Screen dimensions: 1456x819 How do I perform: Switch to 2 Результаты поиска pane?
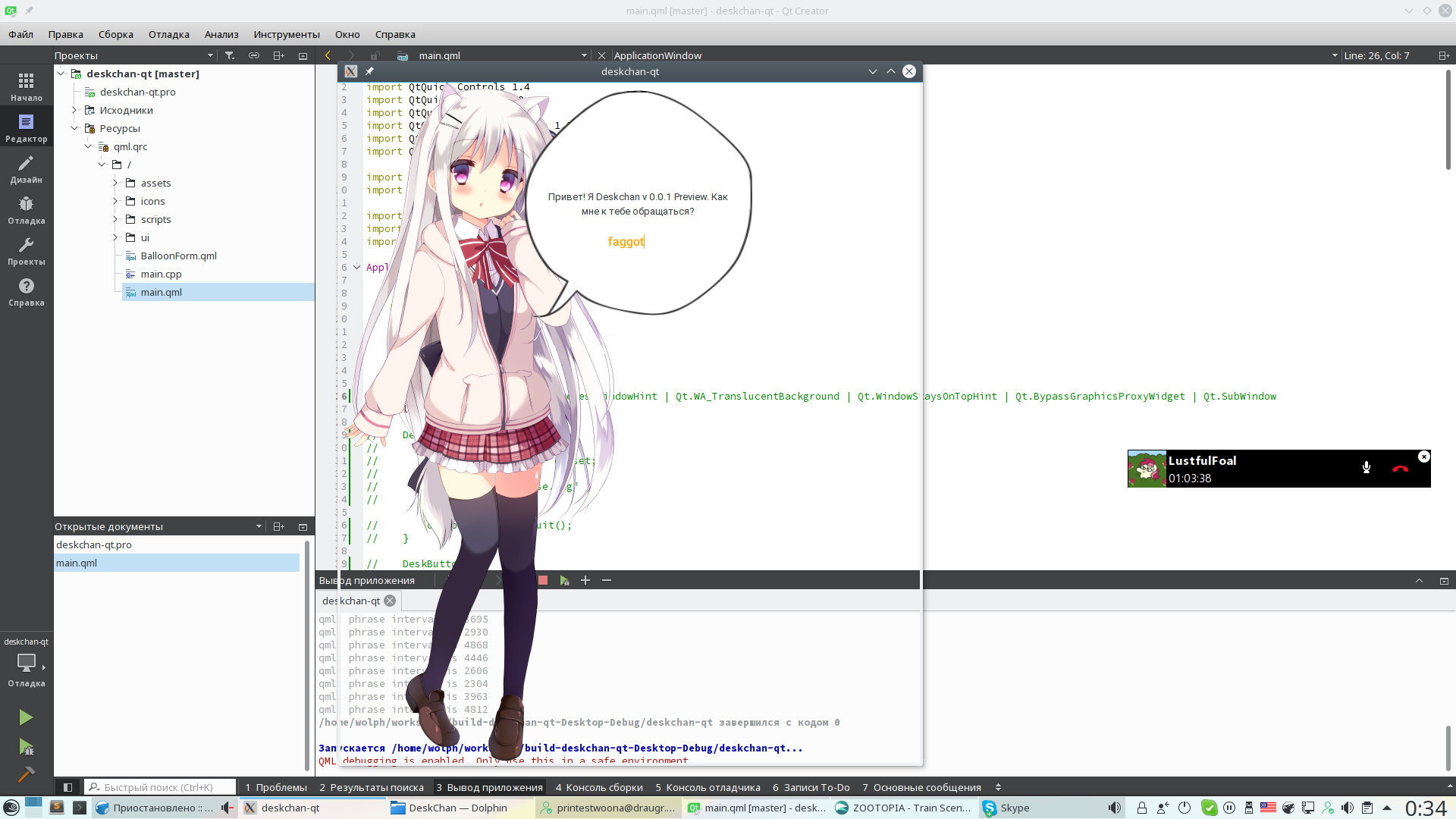coord(372,787)
